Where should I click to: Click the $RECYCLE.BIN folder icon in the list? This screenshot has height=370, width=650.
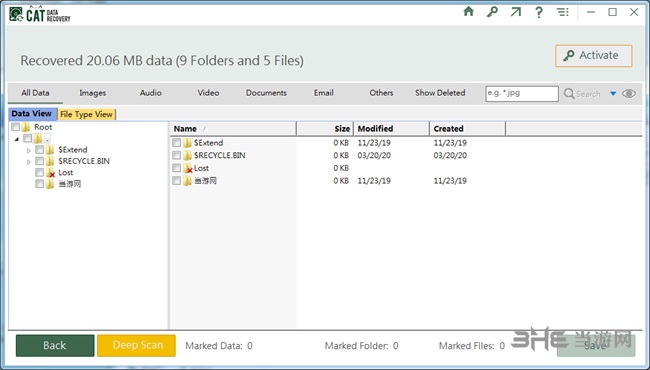tap(187, 155)
